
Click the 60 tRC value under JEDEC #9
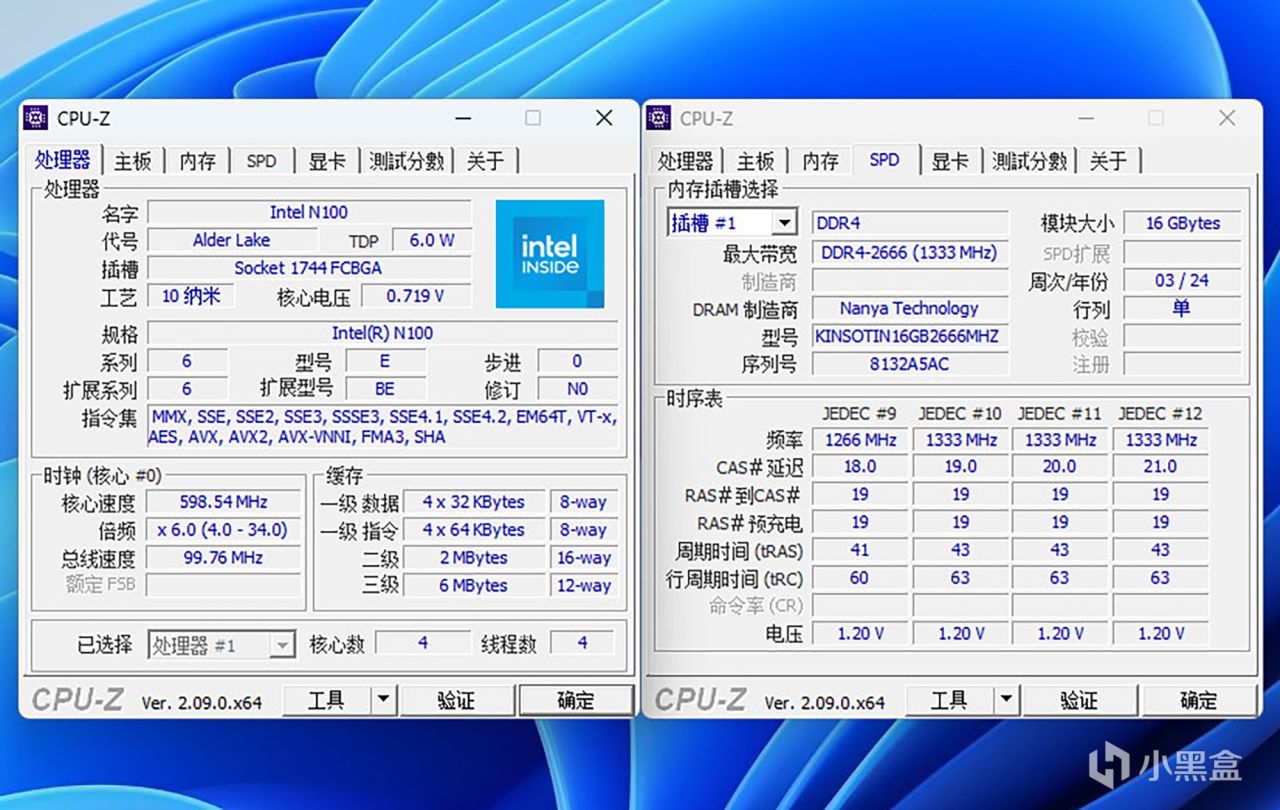[860, 578]
